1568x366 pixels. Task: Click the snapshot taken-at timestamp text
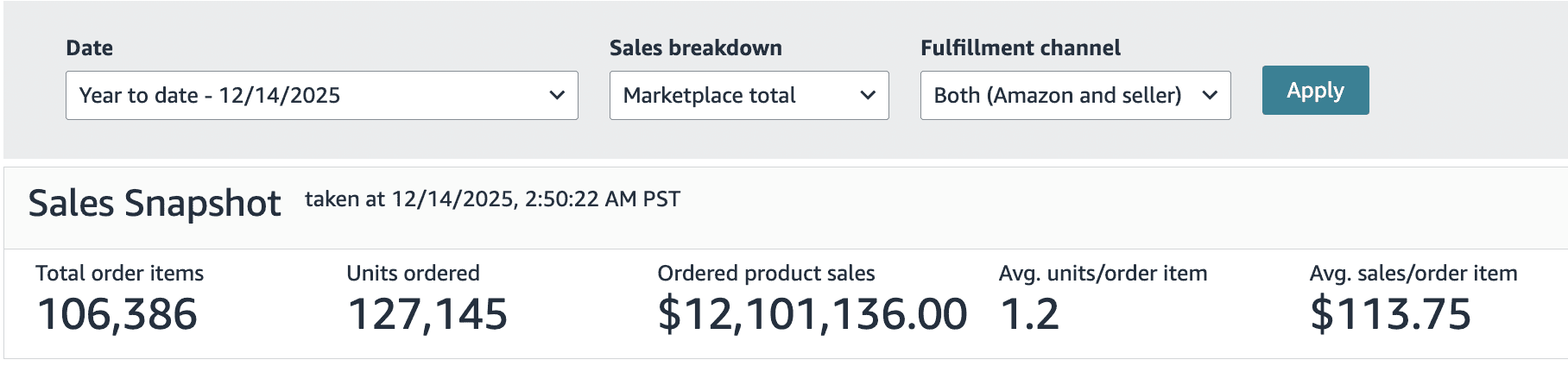click(492, 199)
